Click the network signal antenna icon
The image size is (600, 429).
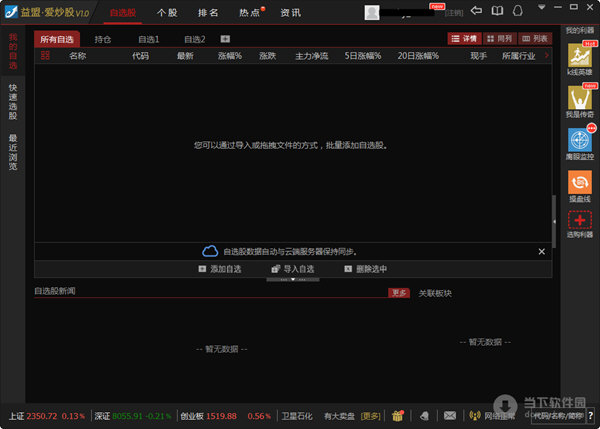coord(474,416)
